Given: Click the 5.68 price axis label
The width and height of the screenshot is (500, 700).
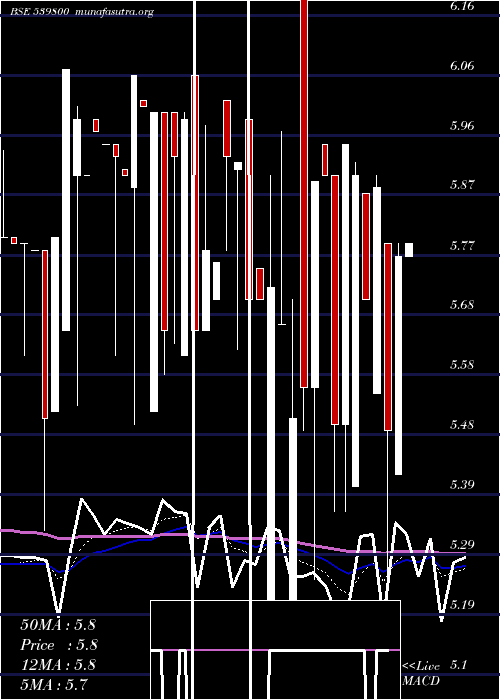Looking at the screenshot, I should [462, 304].
